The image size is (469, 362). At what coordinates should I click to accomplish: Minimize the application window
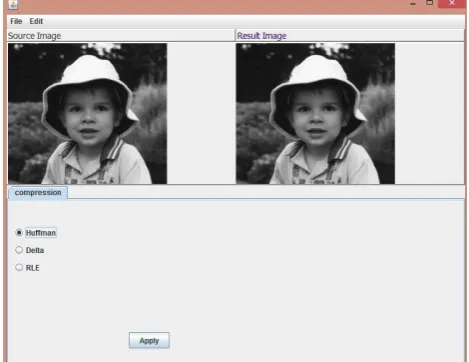tap(413, 3)
